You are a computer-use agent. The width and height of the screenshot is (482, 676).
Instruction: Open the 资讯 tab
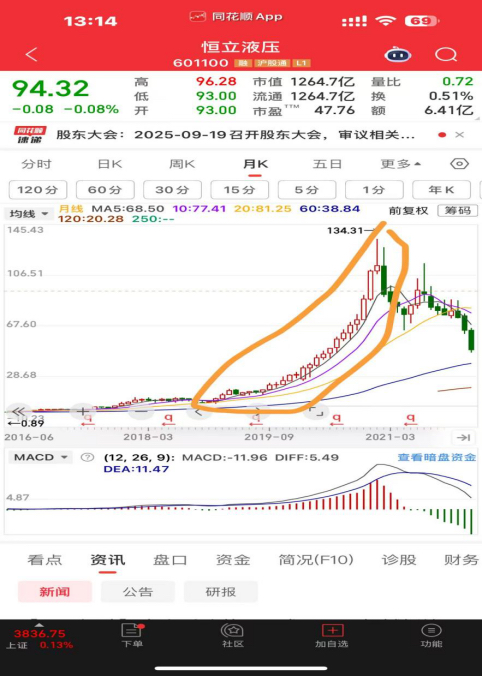click(107, 560)
